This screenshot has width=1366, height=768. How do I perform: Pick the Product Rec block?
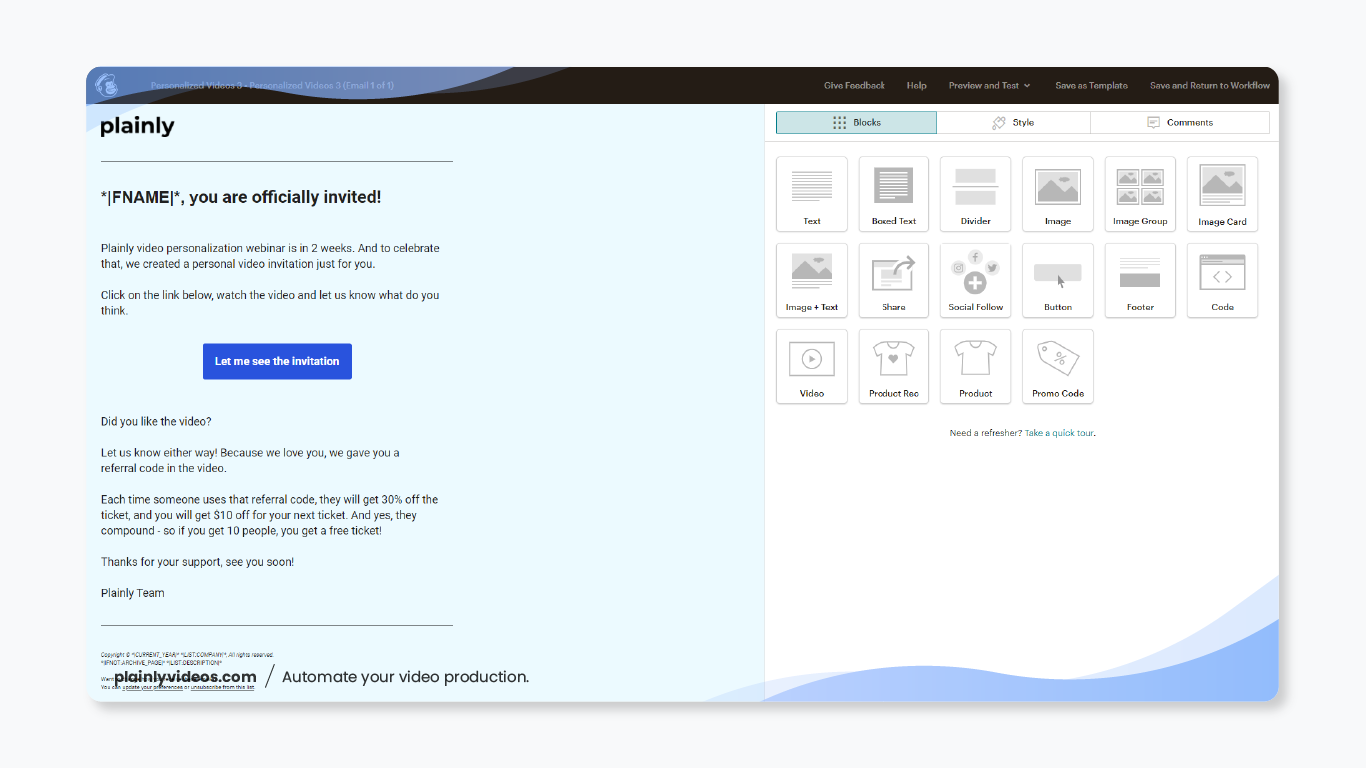point(894,367)
